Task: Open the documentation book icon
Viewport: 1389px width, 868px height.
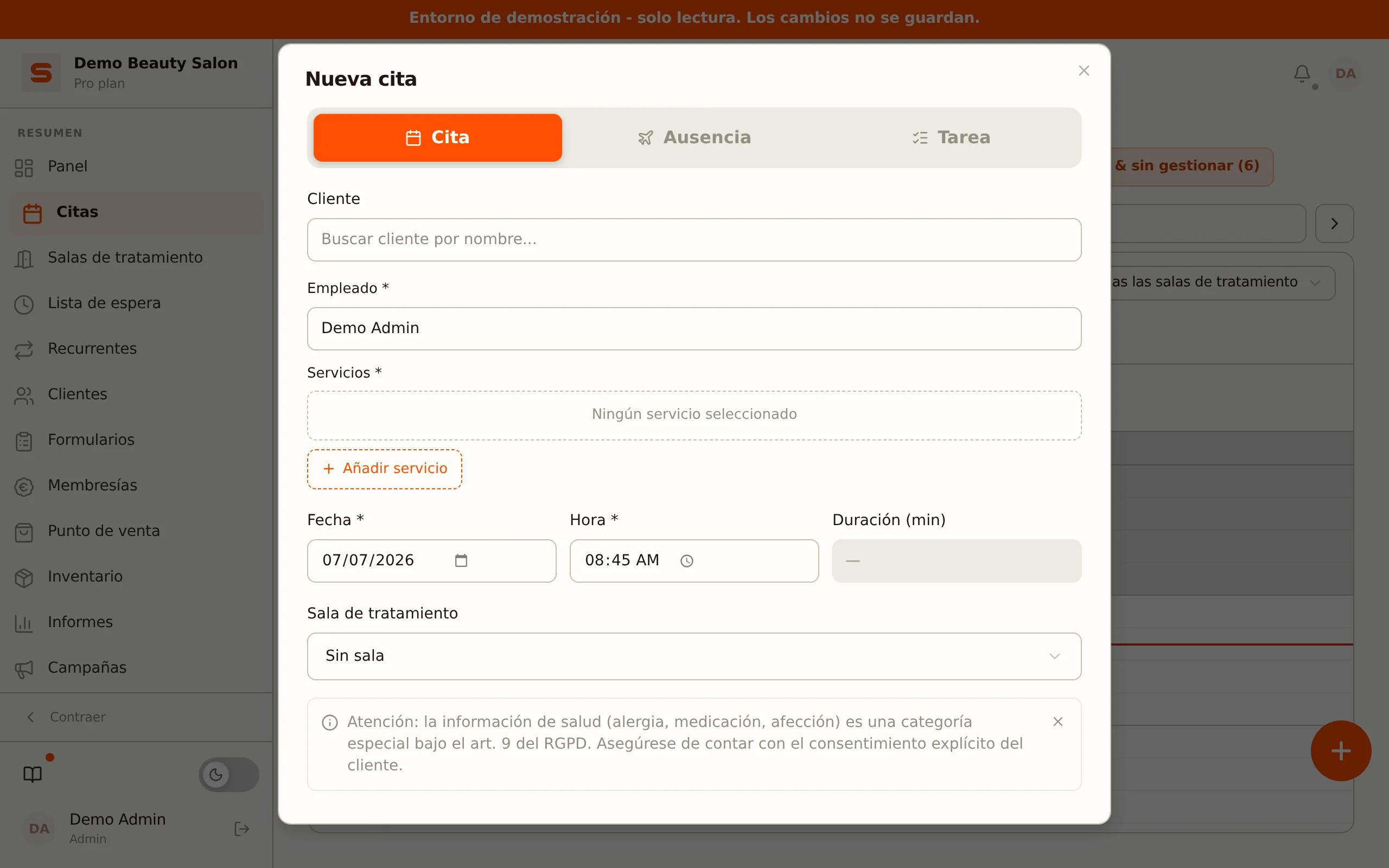Action: click(x=33, y=774)
